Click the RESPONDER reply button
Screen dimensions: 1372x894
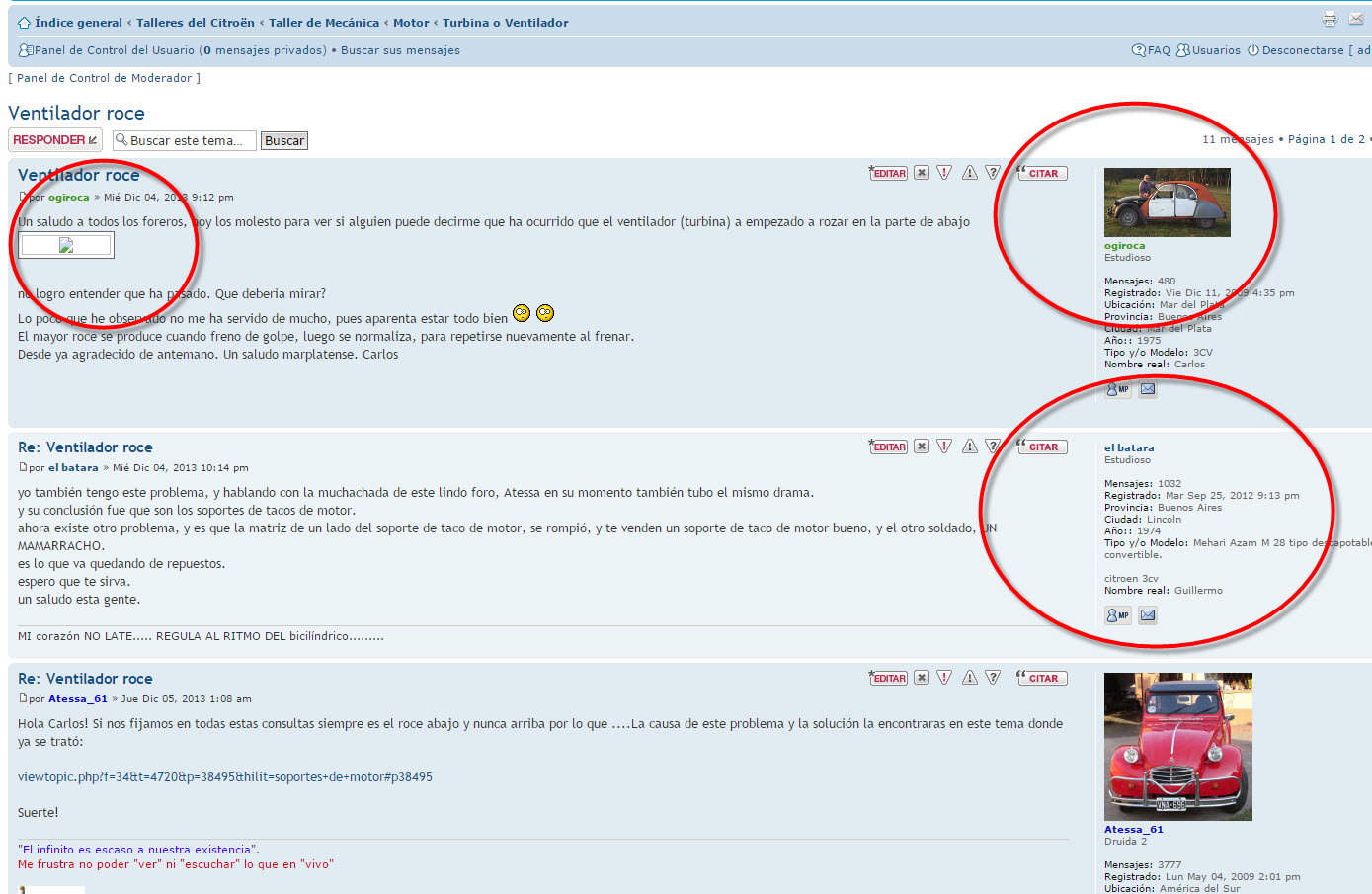[x=55, y=140]
